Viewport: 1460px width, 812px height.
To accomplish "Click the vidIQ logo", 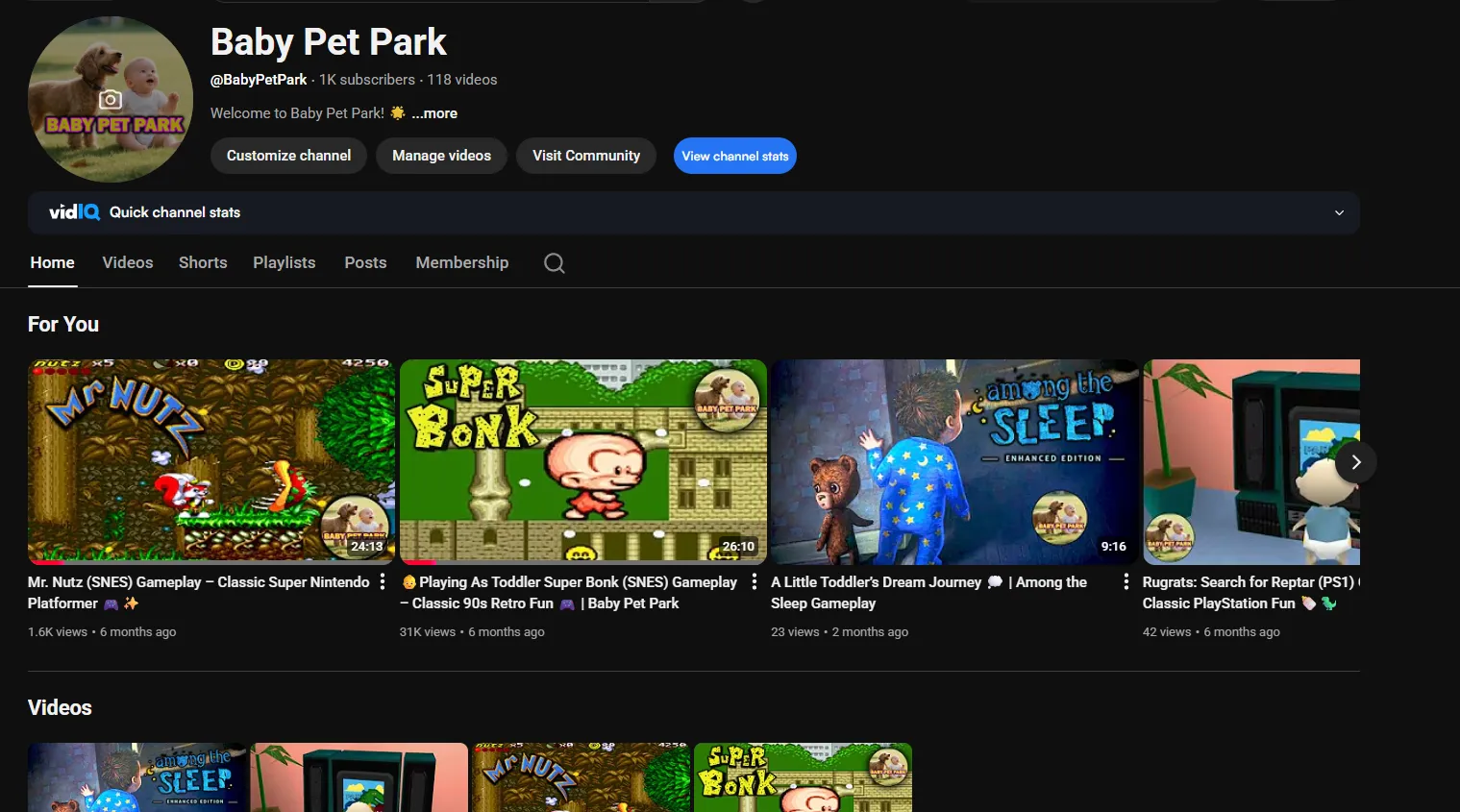I will point(74,212).
